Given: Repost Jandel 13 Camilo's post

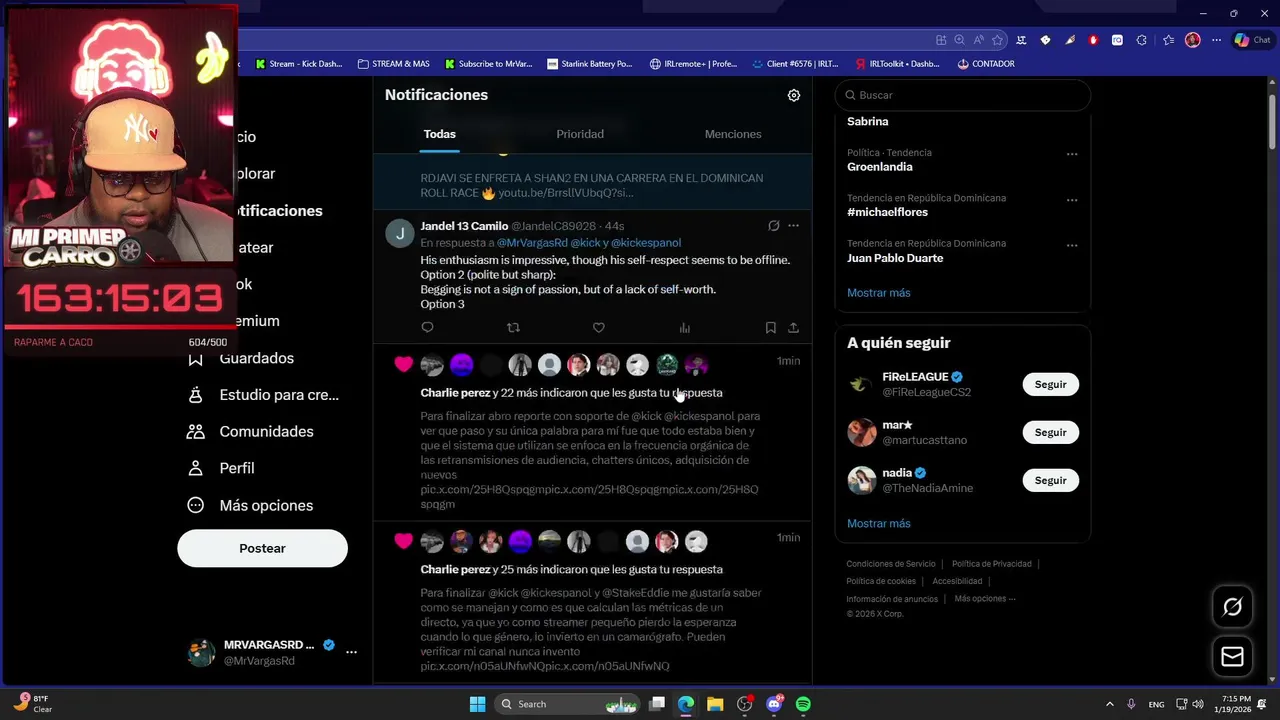Looking at the screenshot, I should point(513,328).
